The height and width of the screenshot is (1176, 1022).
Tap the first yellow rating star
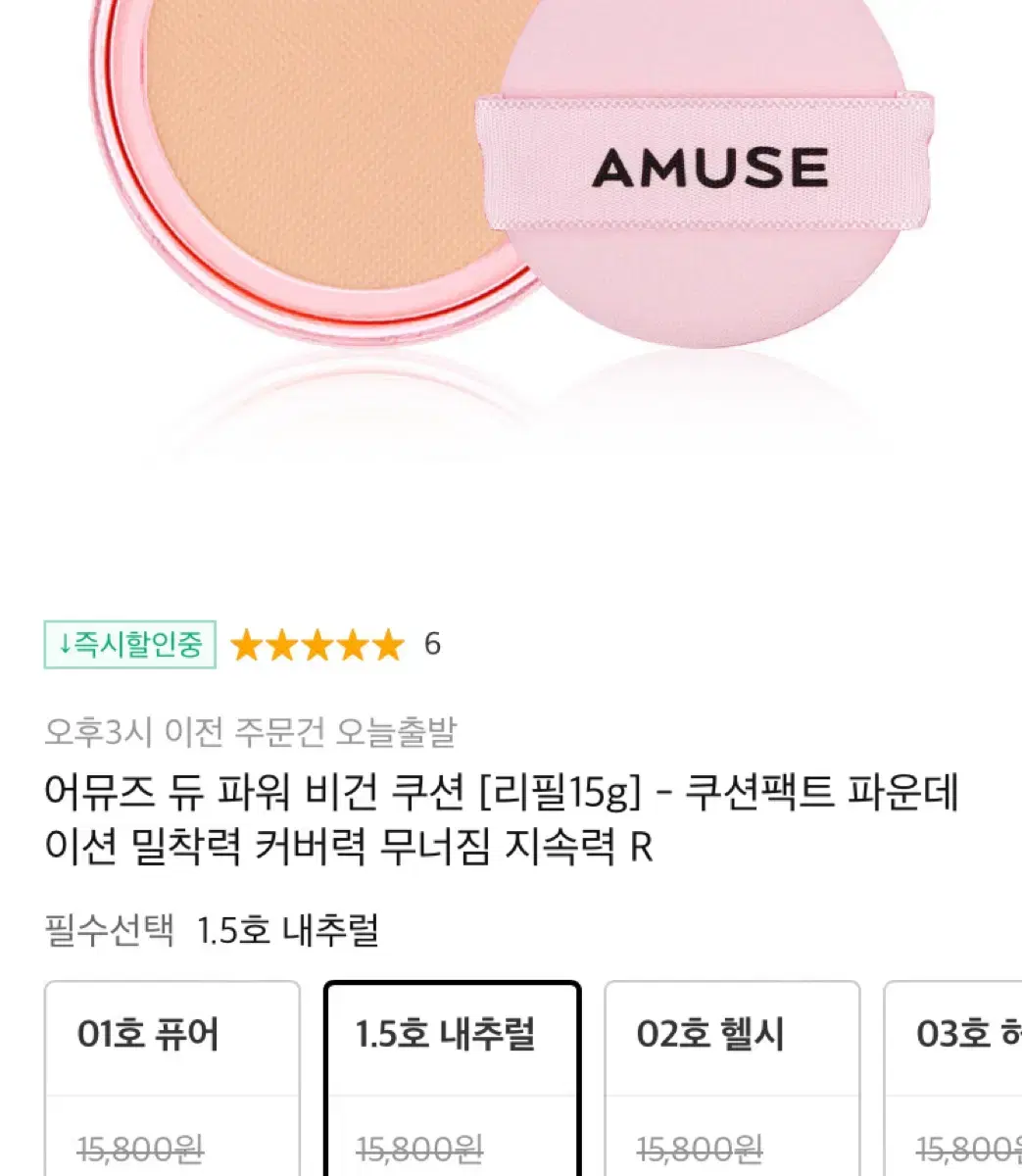click(247, 645)
